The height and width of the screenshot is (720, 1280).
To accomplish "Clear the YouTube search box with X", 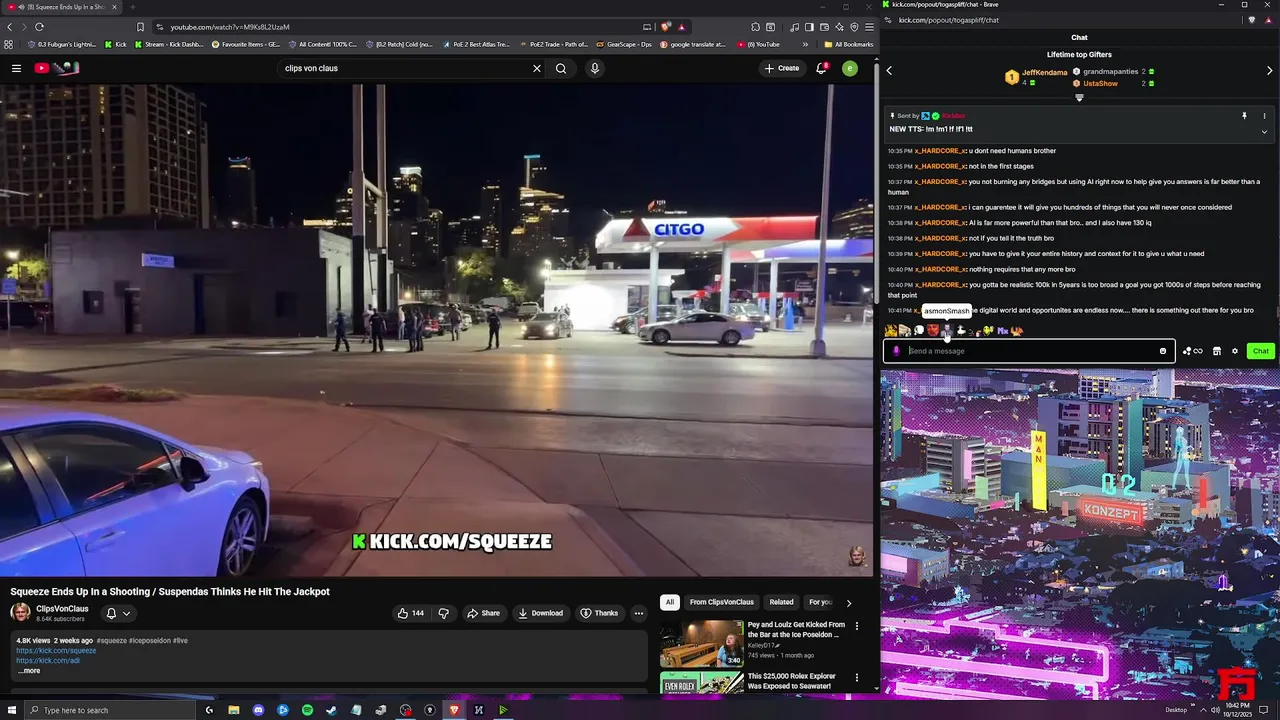I will tap(537, 68).
